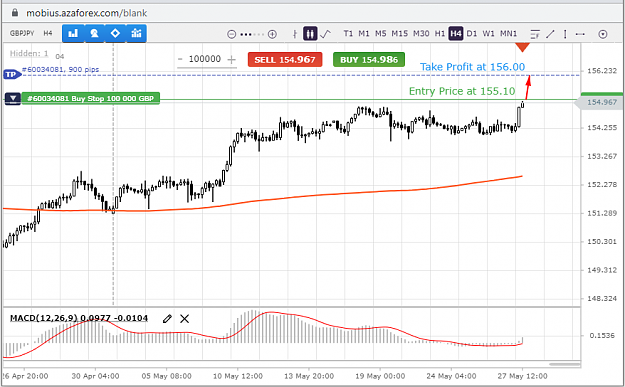Remove MACD indicator with X icon
The image size is (625, 387).
click(x=185, y=318)
